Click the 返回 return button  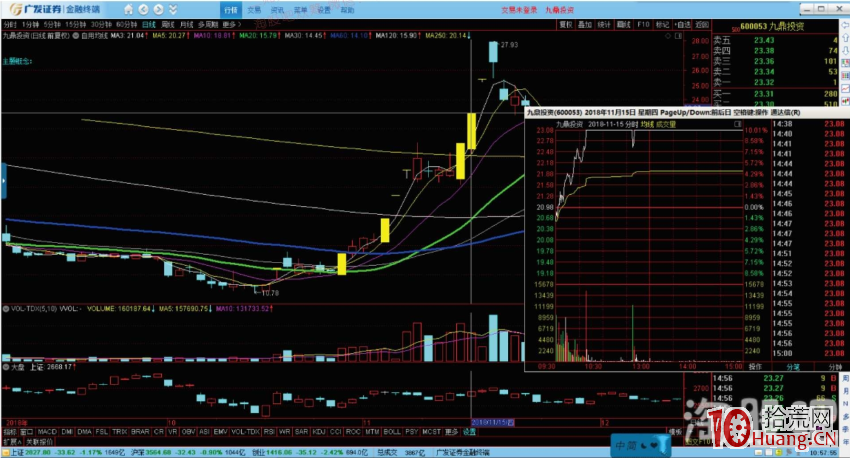tap(702, 24)
